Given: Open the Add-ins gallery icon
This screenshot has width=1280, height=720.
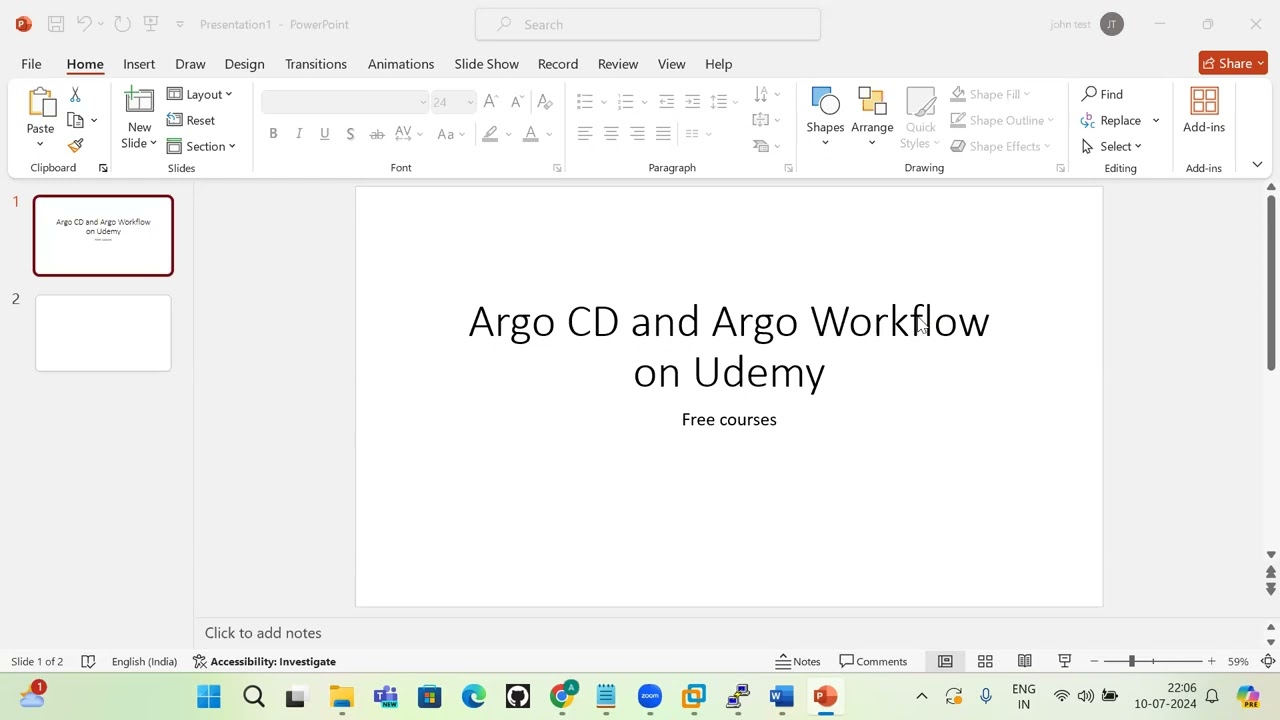Looking at the screenshot, I should 1204,101.
